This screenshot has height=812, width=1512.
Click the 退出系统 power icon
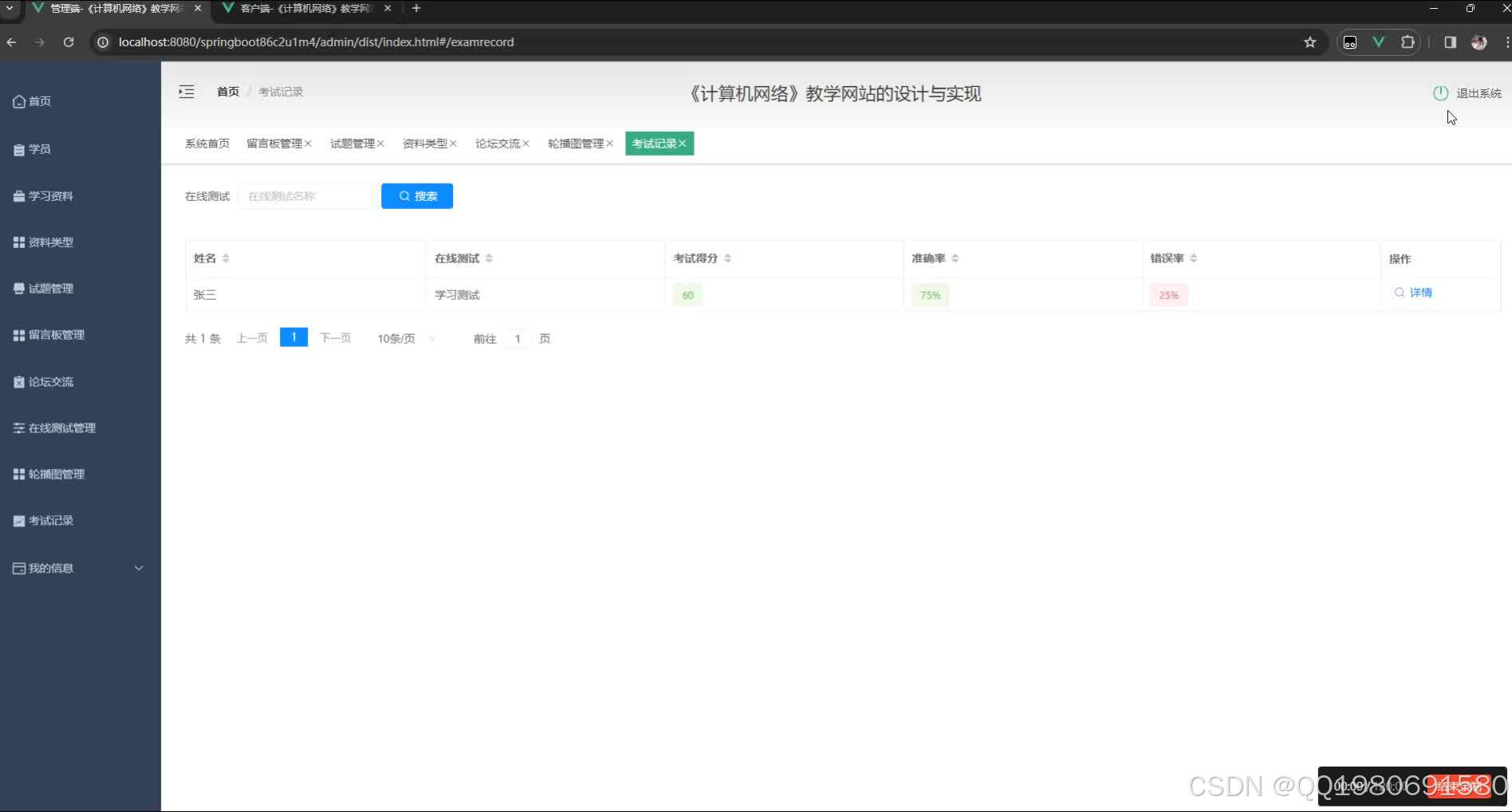[1440, 93]
